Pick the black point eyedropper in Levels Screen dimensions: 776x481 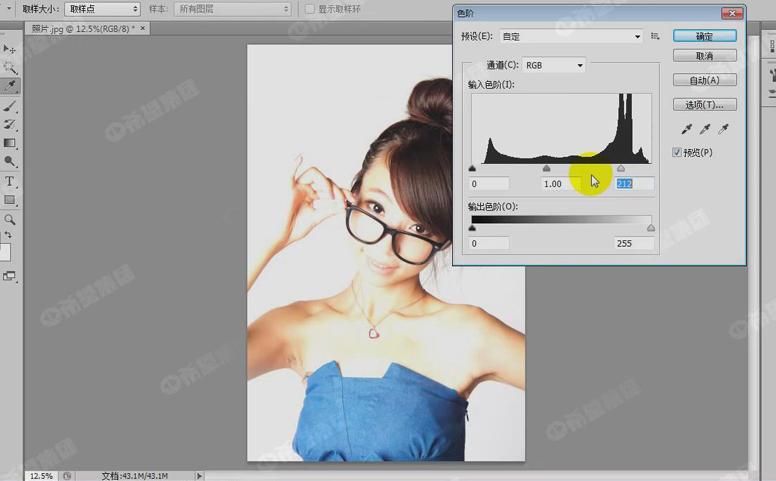pos(687,129)
